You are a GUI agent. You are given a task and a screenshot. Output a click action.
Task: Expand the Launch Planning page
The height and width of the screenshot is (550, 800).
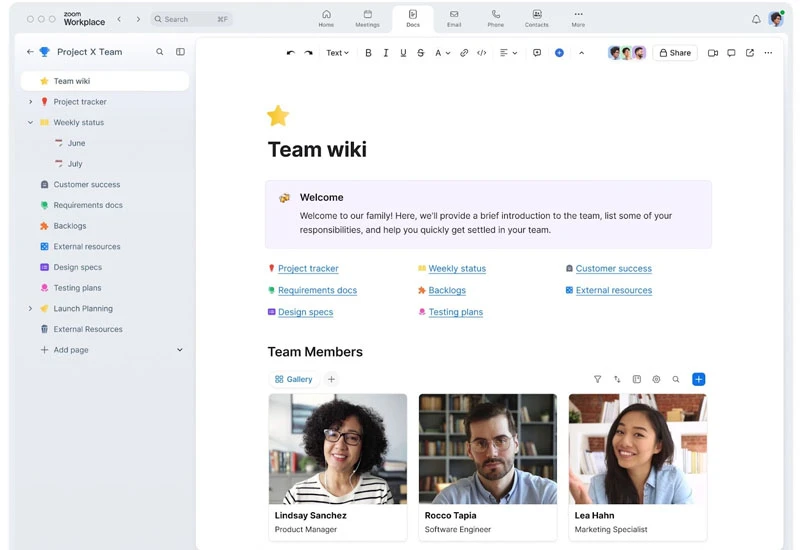[x=30, y=309]
